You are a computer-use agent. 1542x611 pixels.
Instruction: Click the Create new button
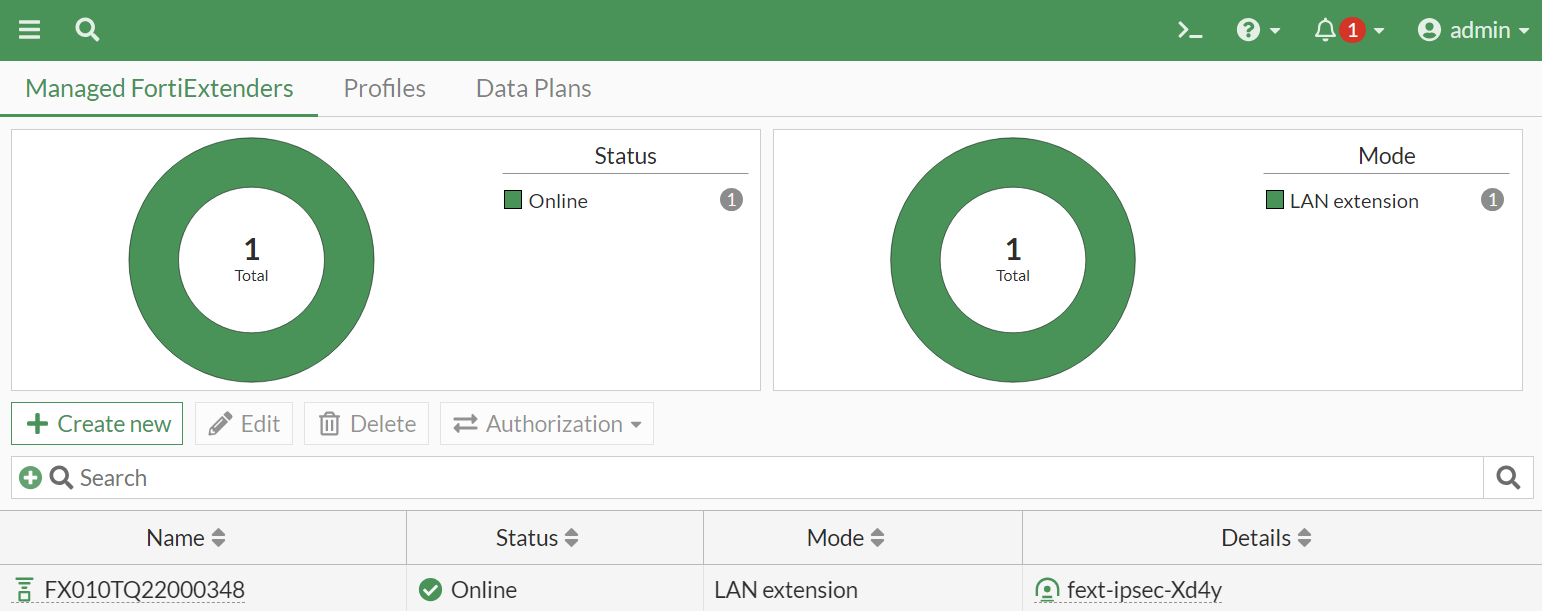(x=97, y=424)
